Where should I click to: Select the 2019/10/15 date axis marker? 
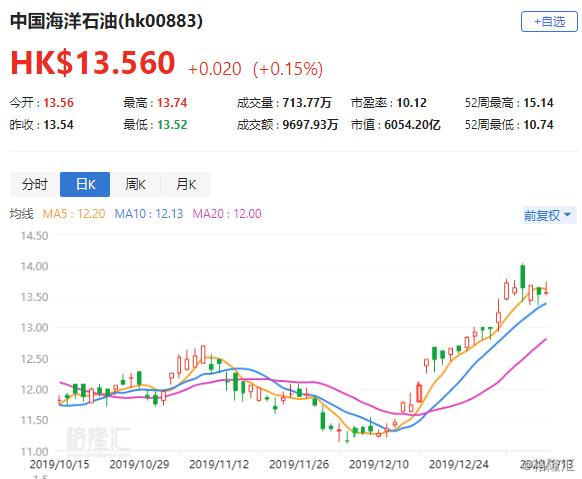pyautogui.click(x=59, y=464)
